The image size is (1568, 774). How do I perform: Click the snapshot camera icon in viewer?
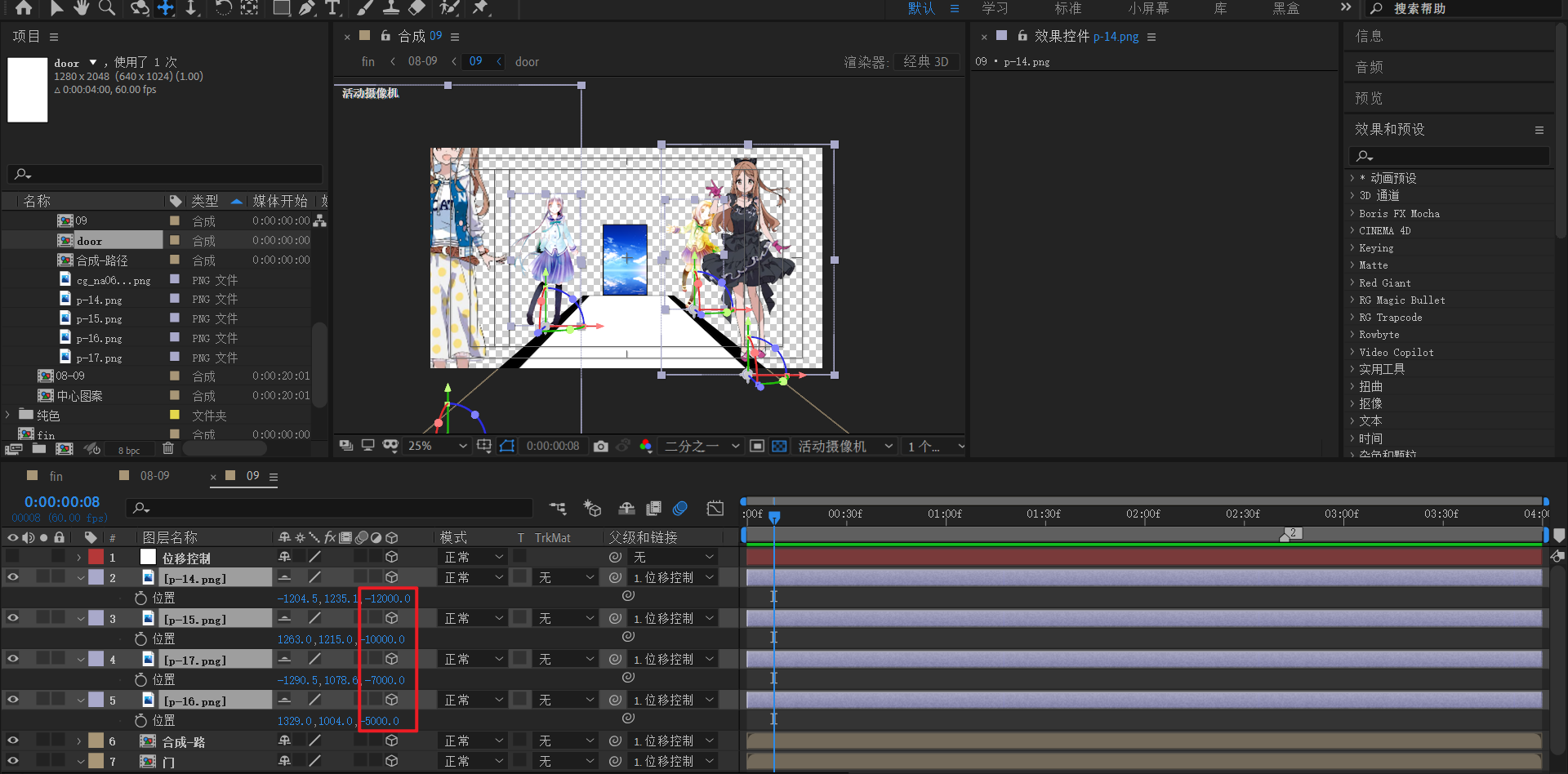point(601,446)
